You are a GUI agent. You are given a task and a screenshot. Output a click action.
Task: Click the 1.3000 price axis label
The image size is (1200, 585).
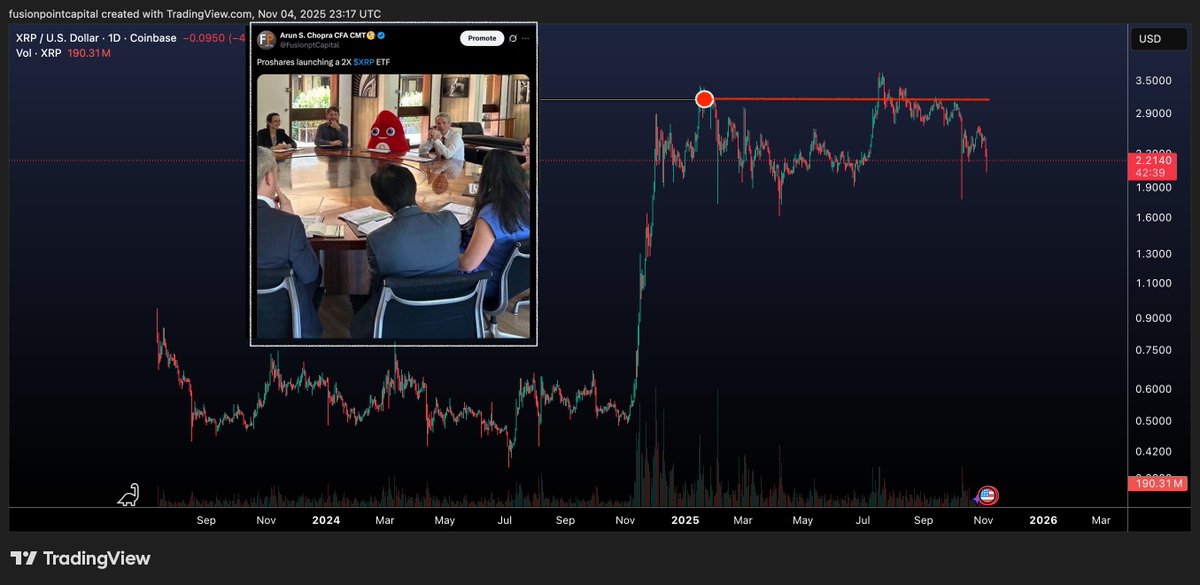point(1154,254)
